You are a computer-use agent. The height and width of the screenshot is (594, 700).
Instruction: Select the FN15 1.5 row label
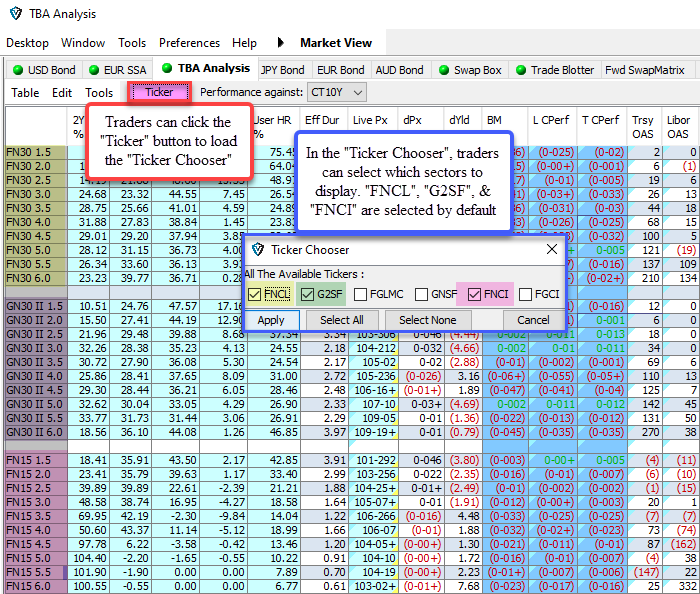pyautogui.click(x=36, y=460)
